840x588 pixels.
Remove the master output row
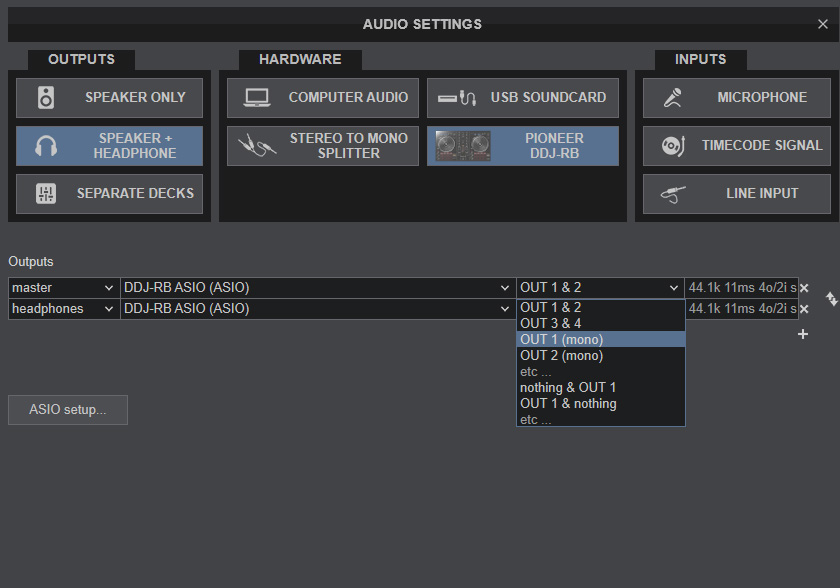(x=804, y=288)
